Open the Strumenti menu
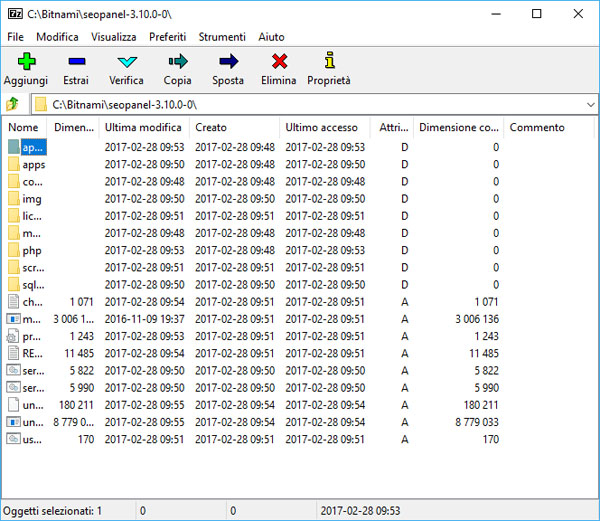The image size is (600, 521). [x=222, y=36]
